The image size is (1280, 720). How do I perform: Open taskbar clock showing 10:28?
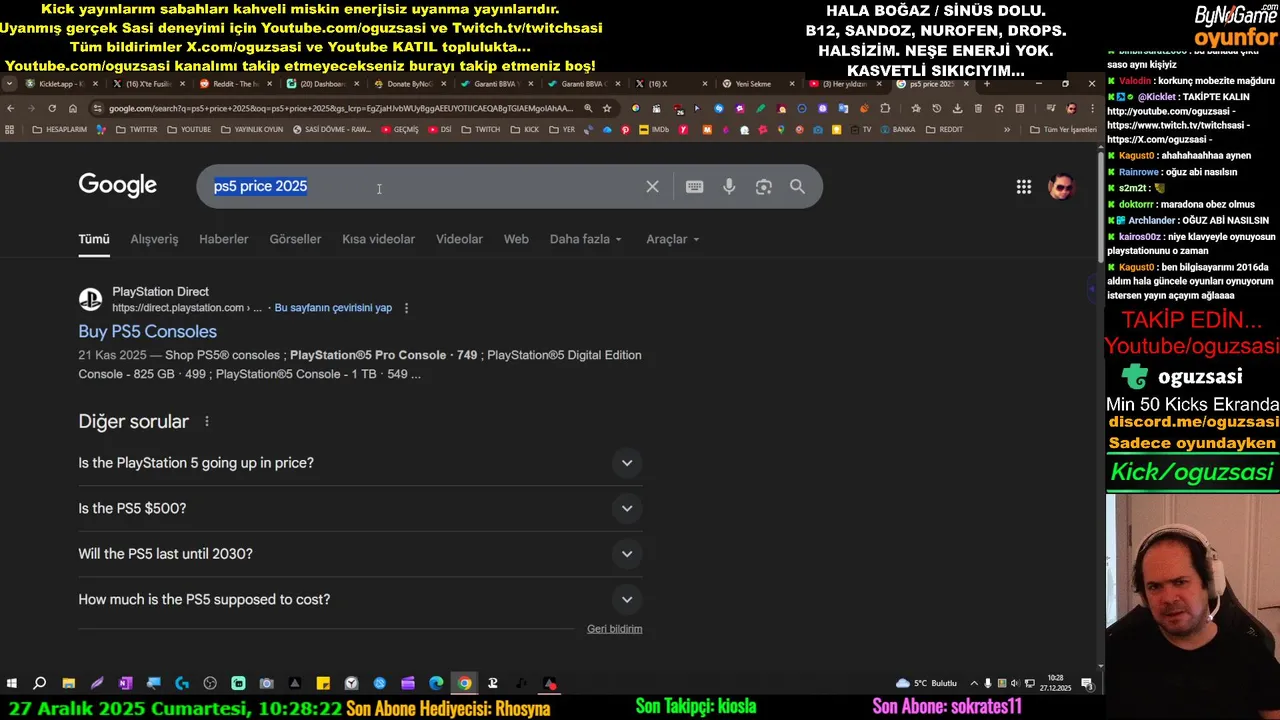point(1055,684)
